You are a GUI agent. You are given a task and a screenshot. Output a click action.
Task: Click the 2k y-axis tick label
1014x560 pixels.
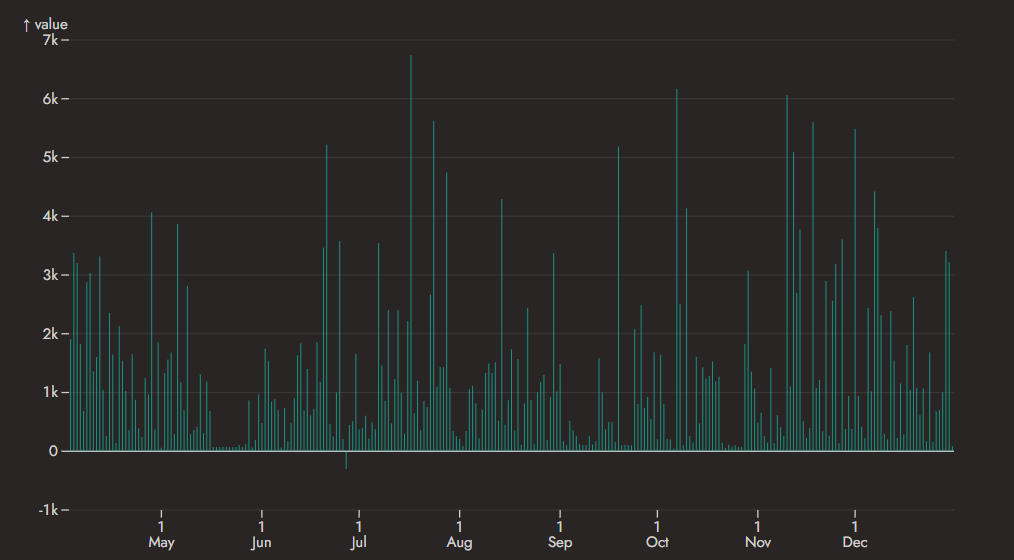click(x=51, y=334)
